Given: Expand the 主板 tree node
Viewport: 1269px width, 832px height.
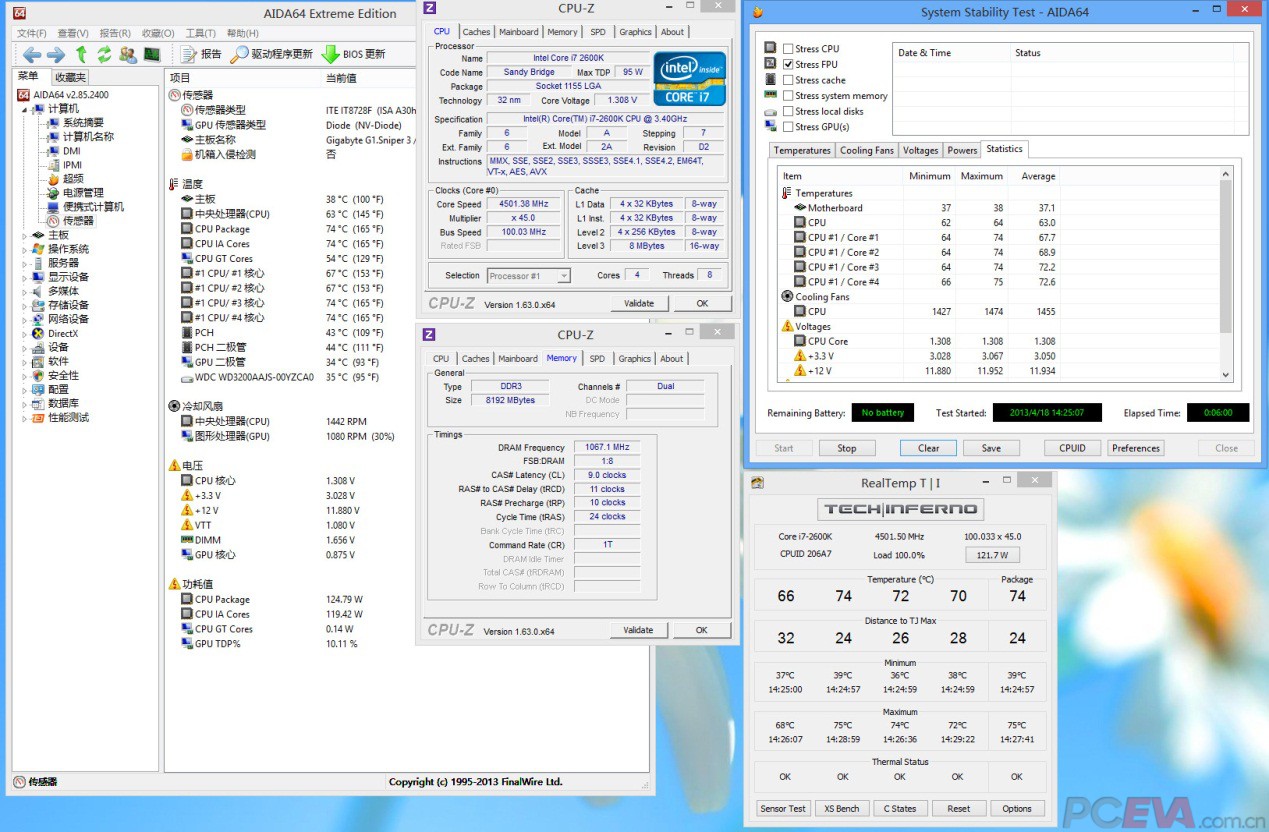Looking at the screenshot, I should coord(25,235).
